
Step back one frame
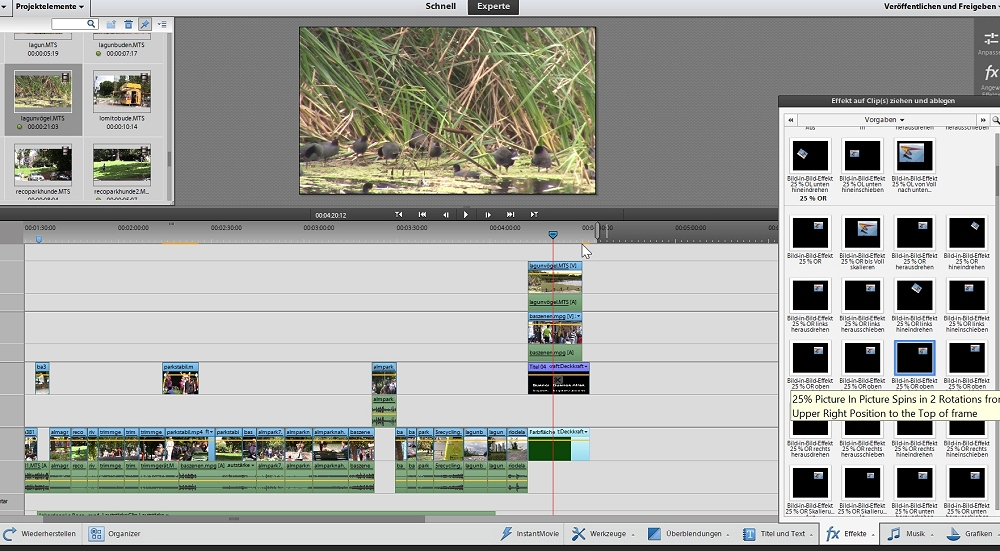[x=446, y=214]
